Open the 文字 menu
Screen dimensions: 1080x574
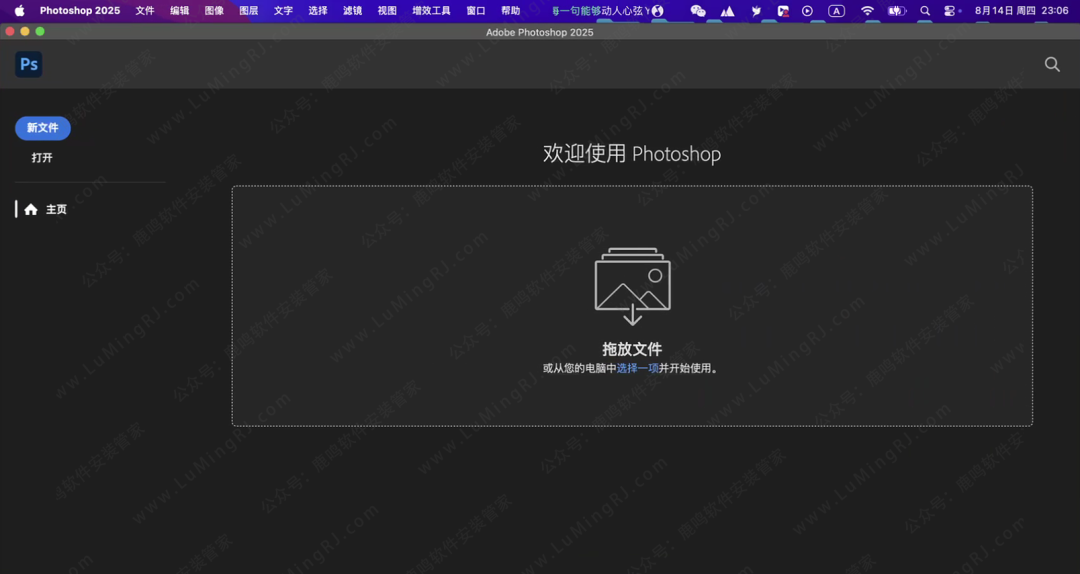pyautogui.click(x=283, y=11)
